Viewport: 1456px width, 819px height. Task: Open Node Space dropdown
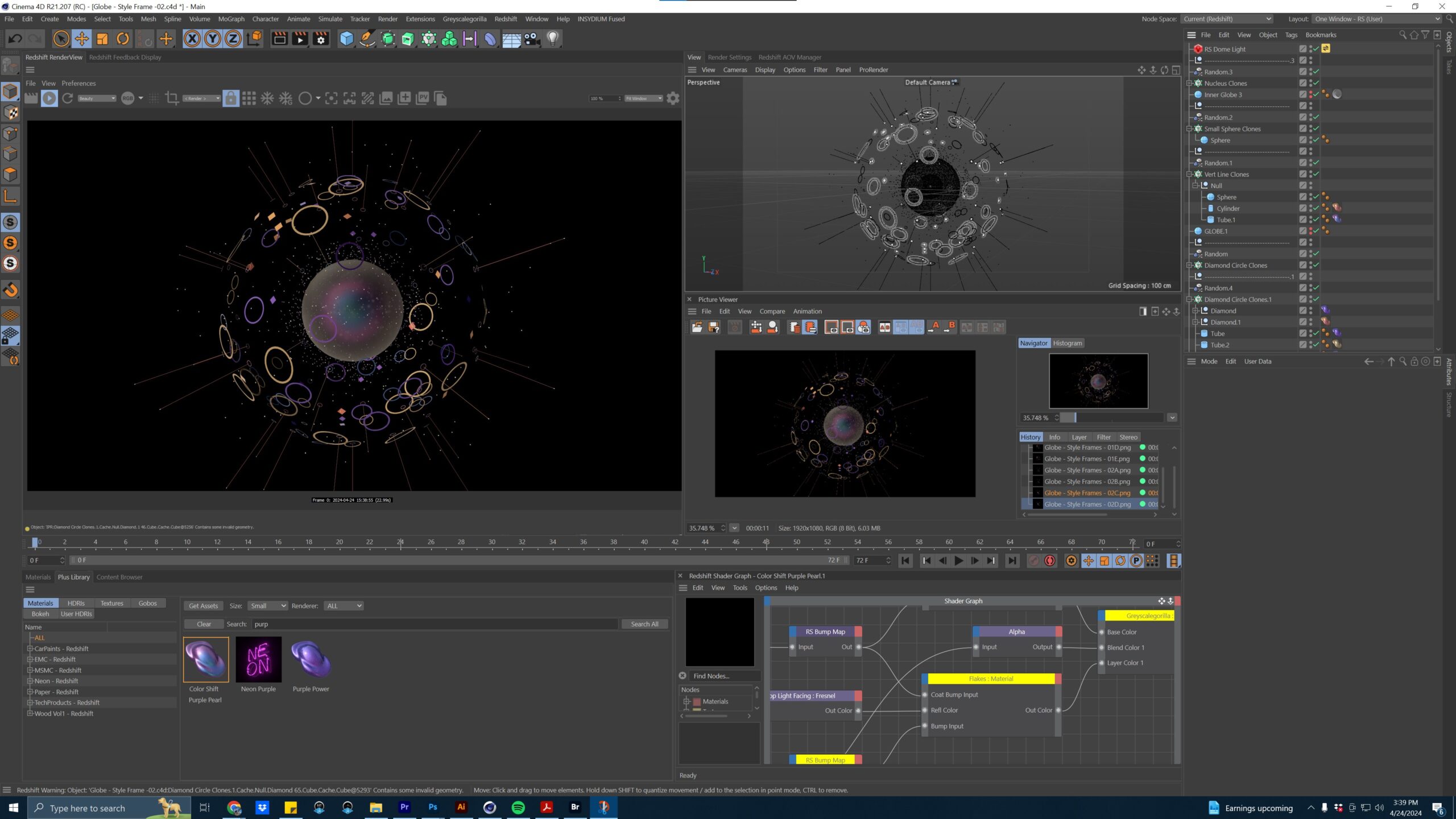click(1227, 19)
